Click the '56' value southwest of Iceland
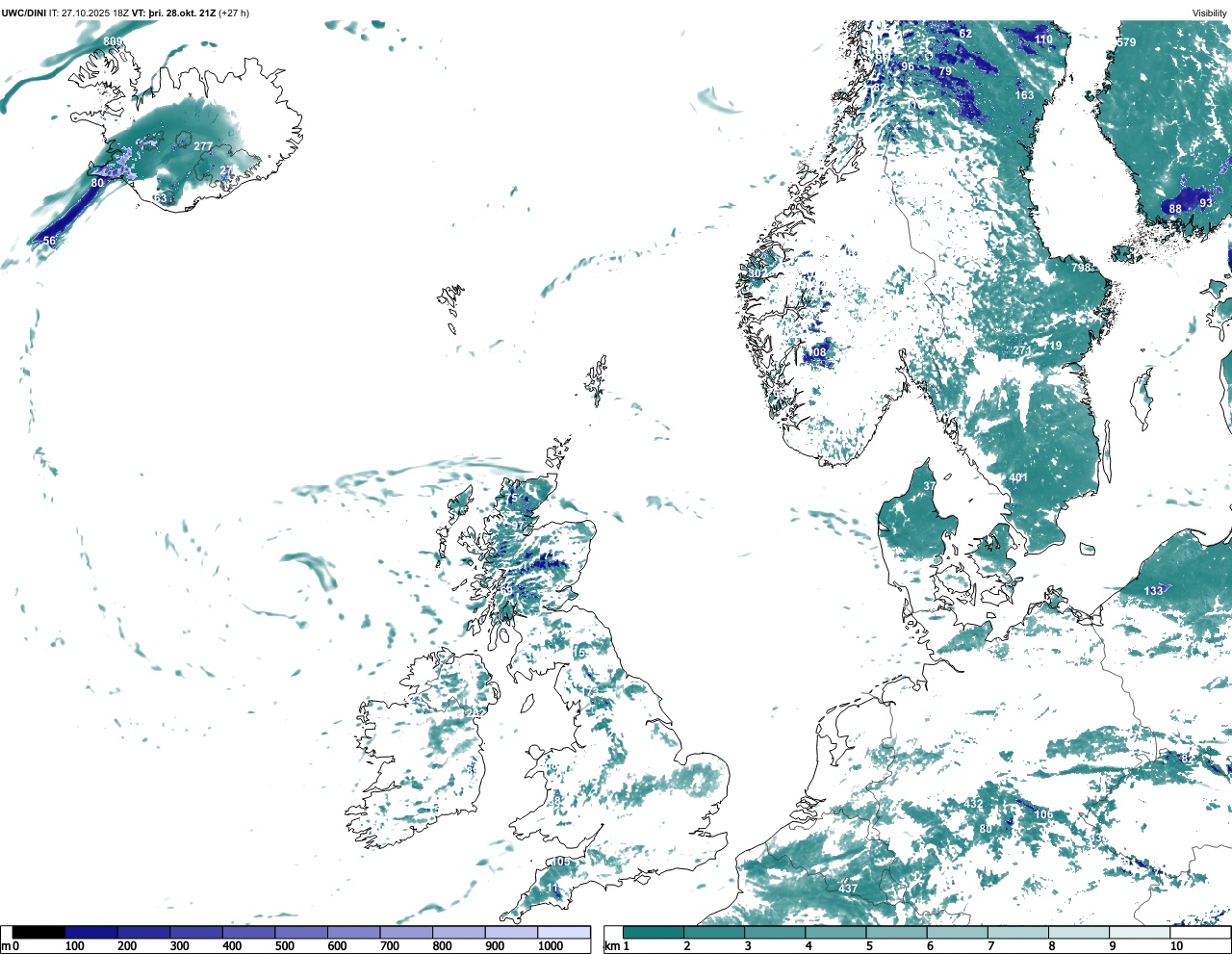The image size is (1232, 954). (x=50, y=241)
